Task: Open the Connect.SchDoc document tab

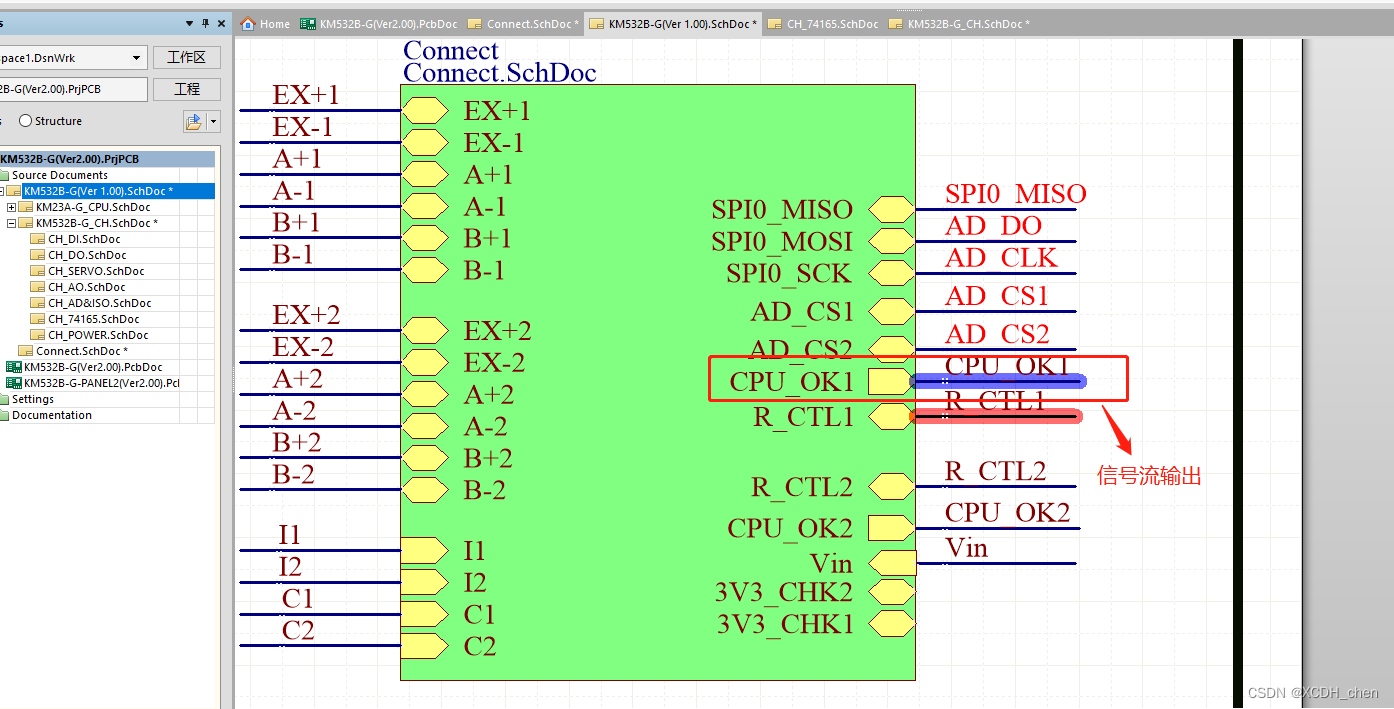Action: [523, 23]
